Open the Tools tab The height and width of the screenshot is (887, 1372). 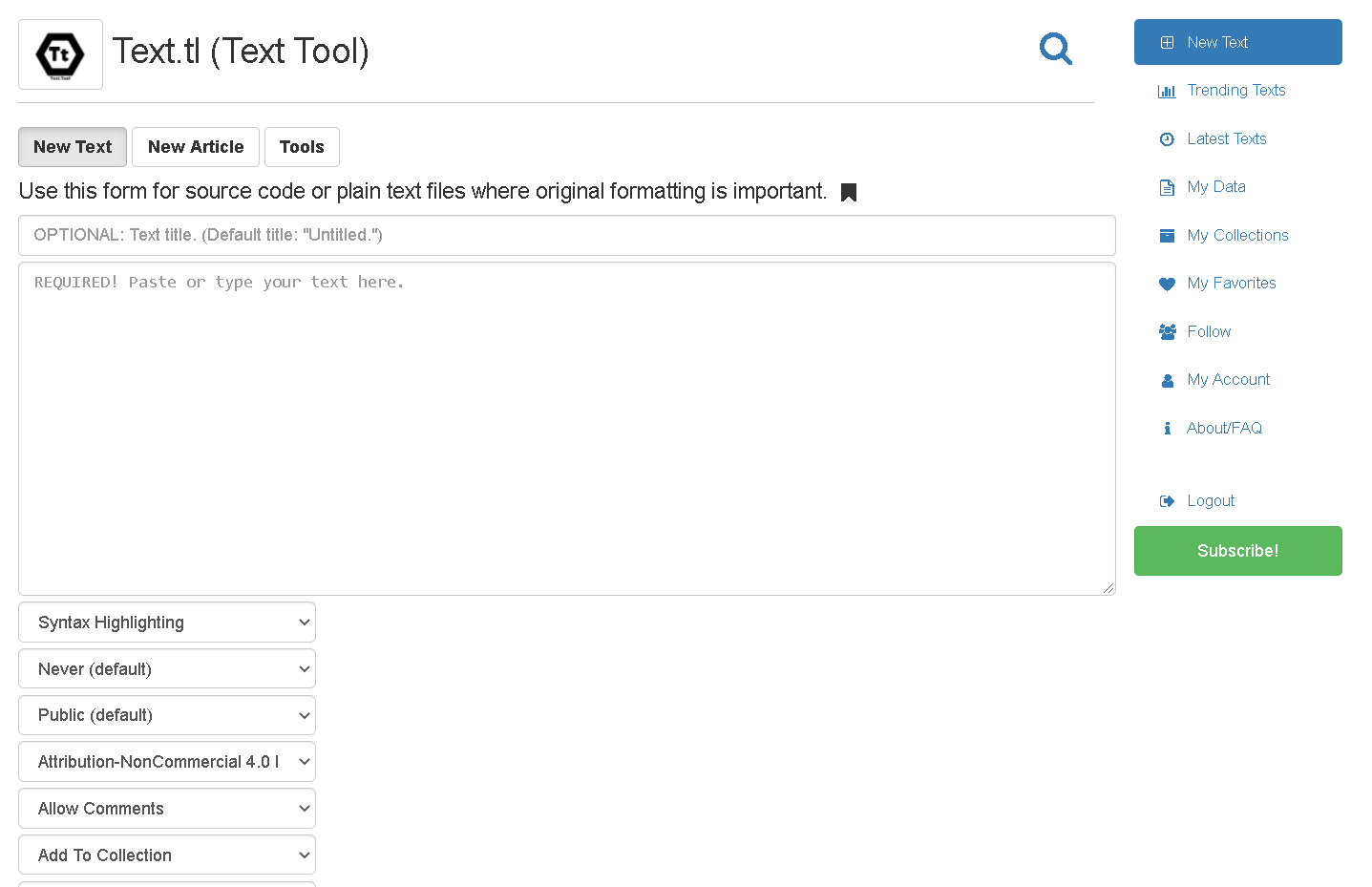point(302,147)
